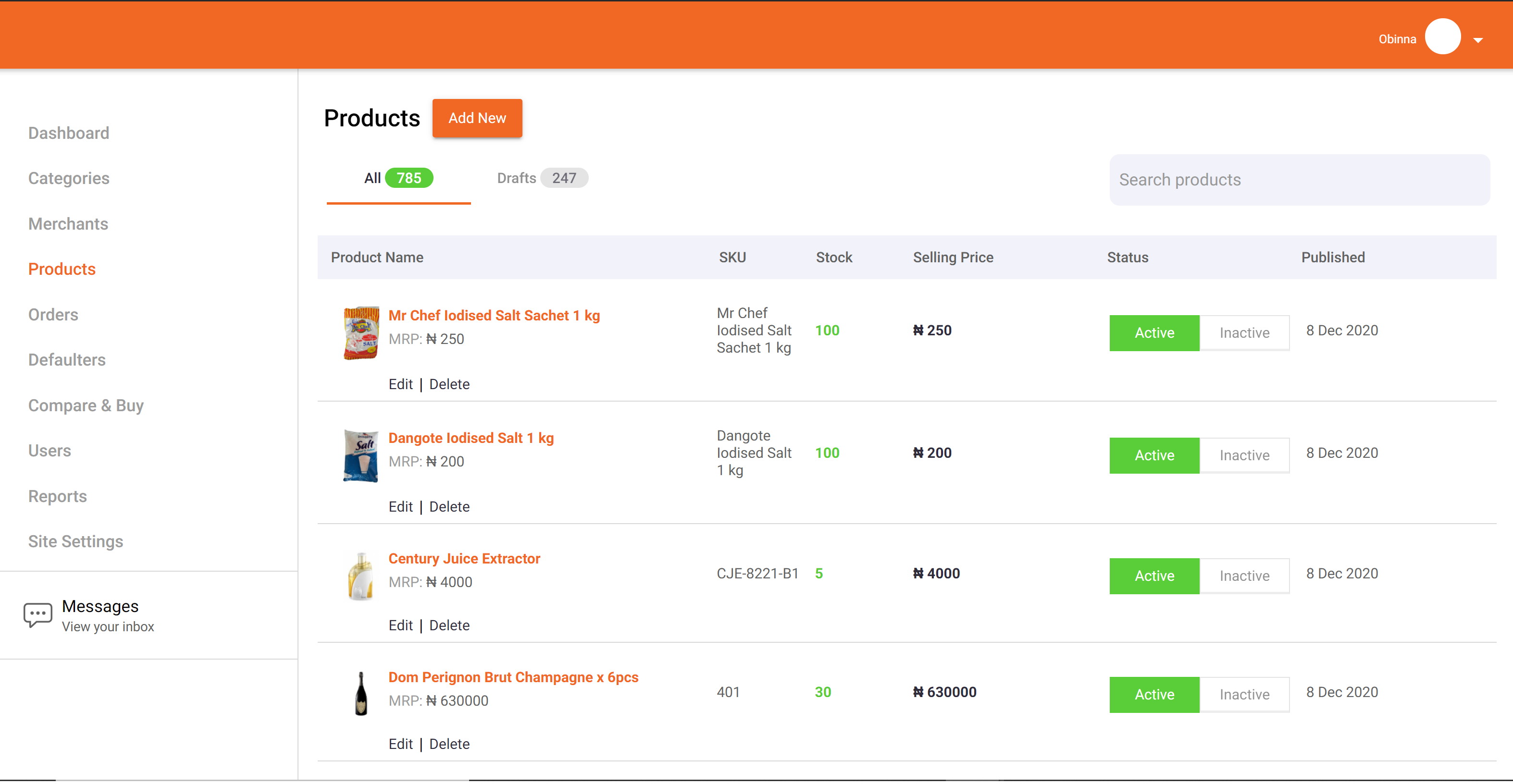Image resolution: width=1513 pixels, height=784 pixels.
Task: Open the Messages chat bubble icon
Action: [37, 615]
